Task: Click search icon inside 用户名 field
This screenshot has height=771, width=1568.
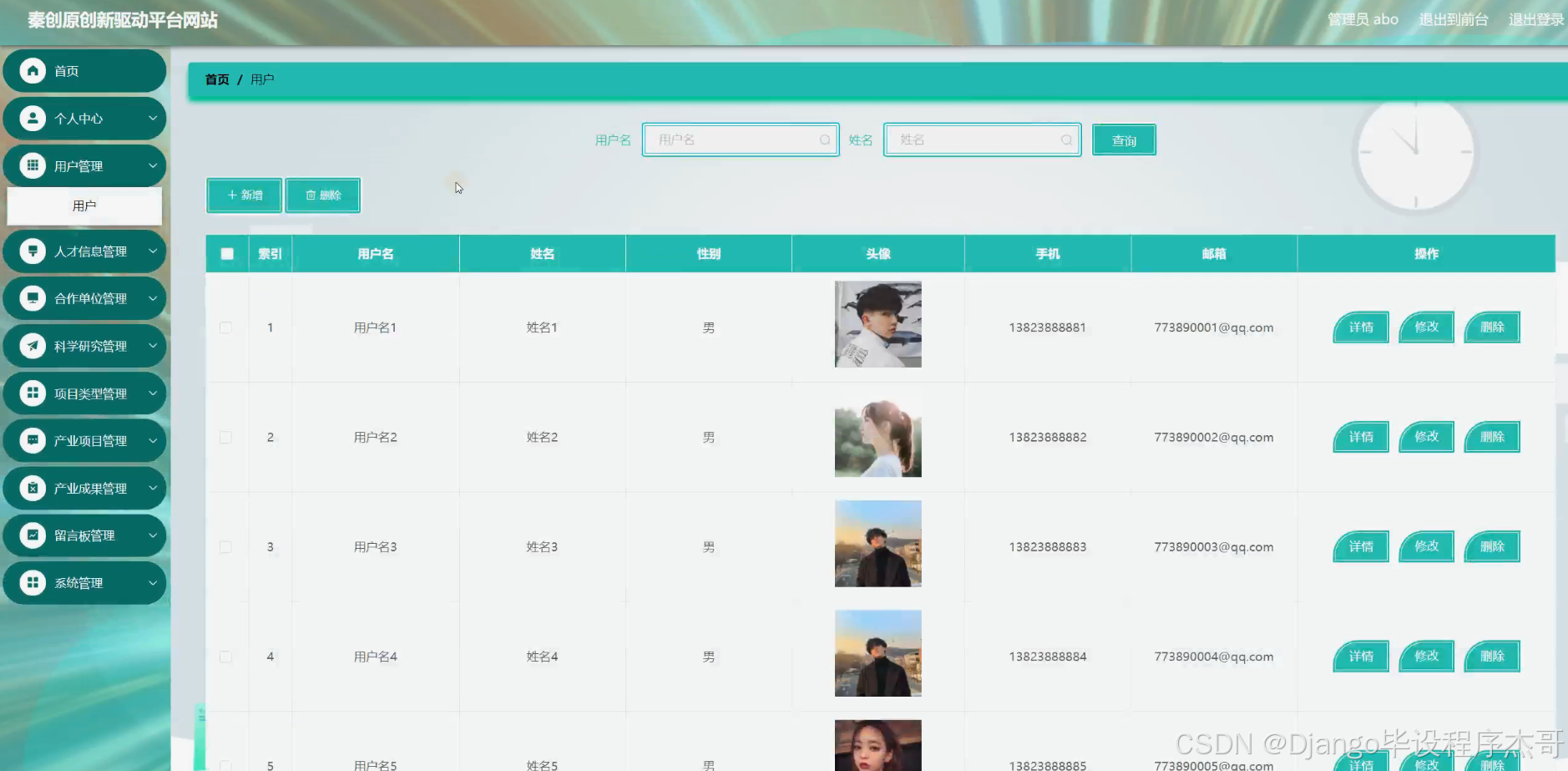Action: (x=824, y=139)
